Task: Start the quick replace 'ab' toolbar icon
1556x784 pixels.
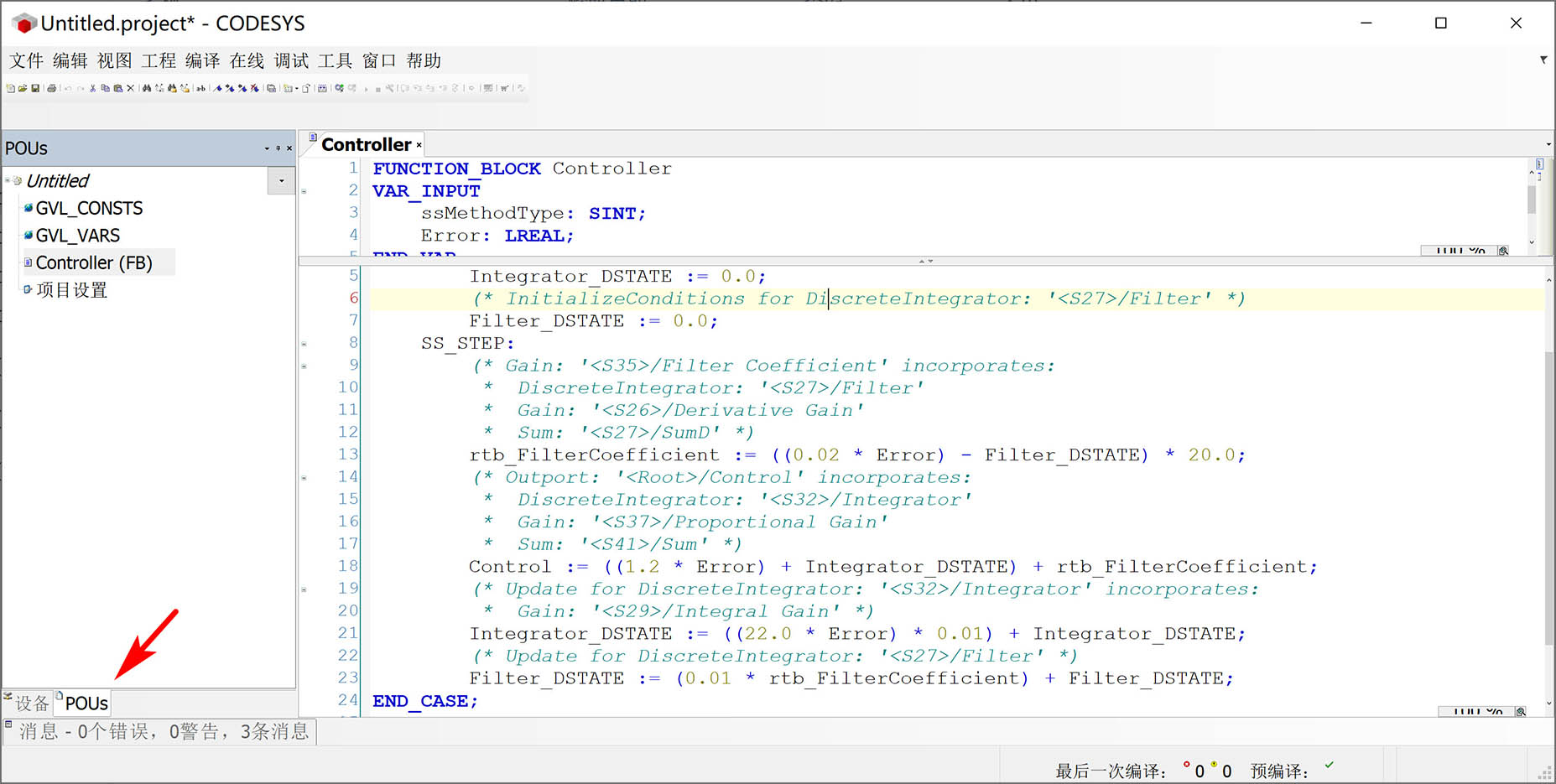Action: 201,87
